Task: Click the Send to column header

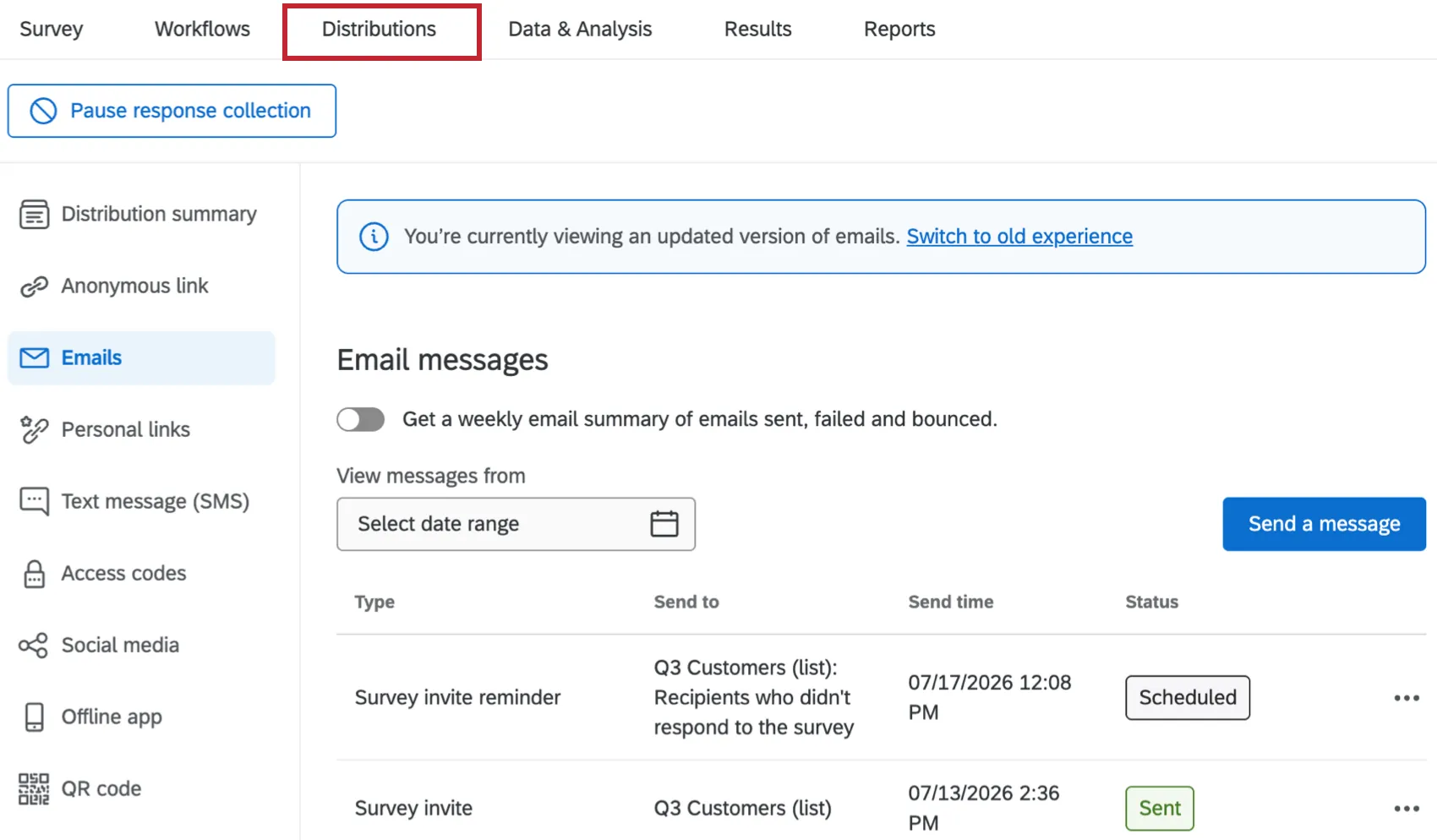Action: [686, 602]
